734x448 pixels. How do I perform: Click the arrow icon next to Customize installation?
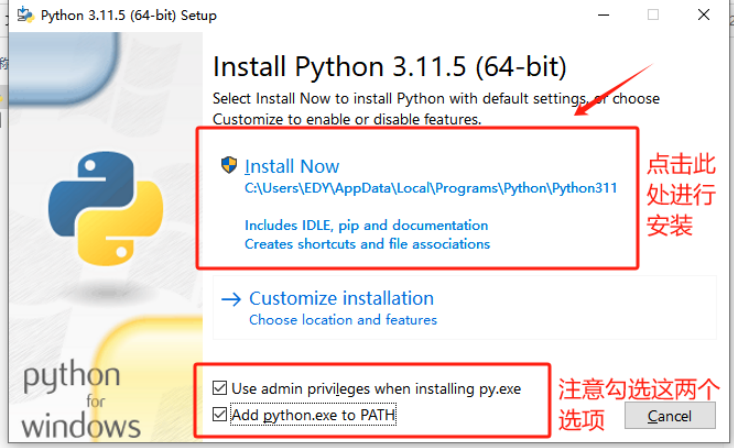[231, 299]
